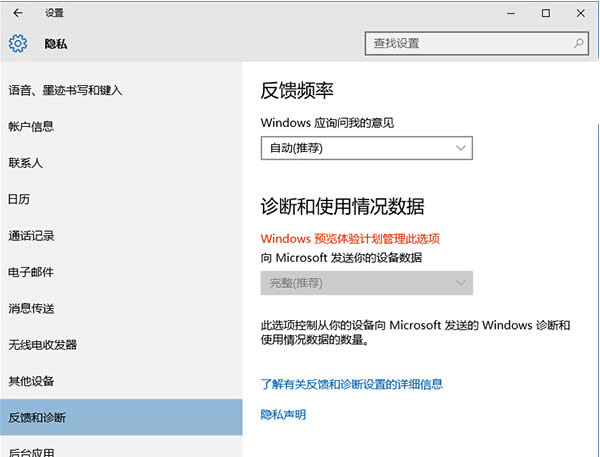Maximize the Settings window
Screen dimensions: 600x457
pyautogui.click(x=545, y=13)
